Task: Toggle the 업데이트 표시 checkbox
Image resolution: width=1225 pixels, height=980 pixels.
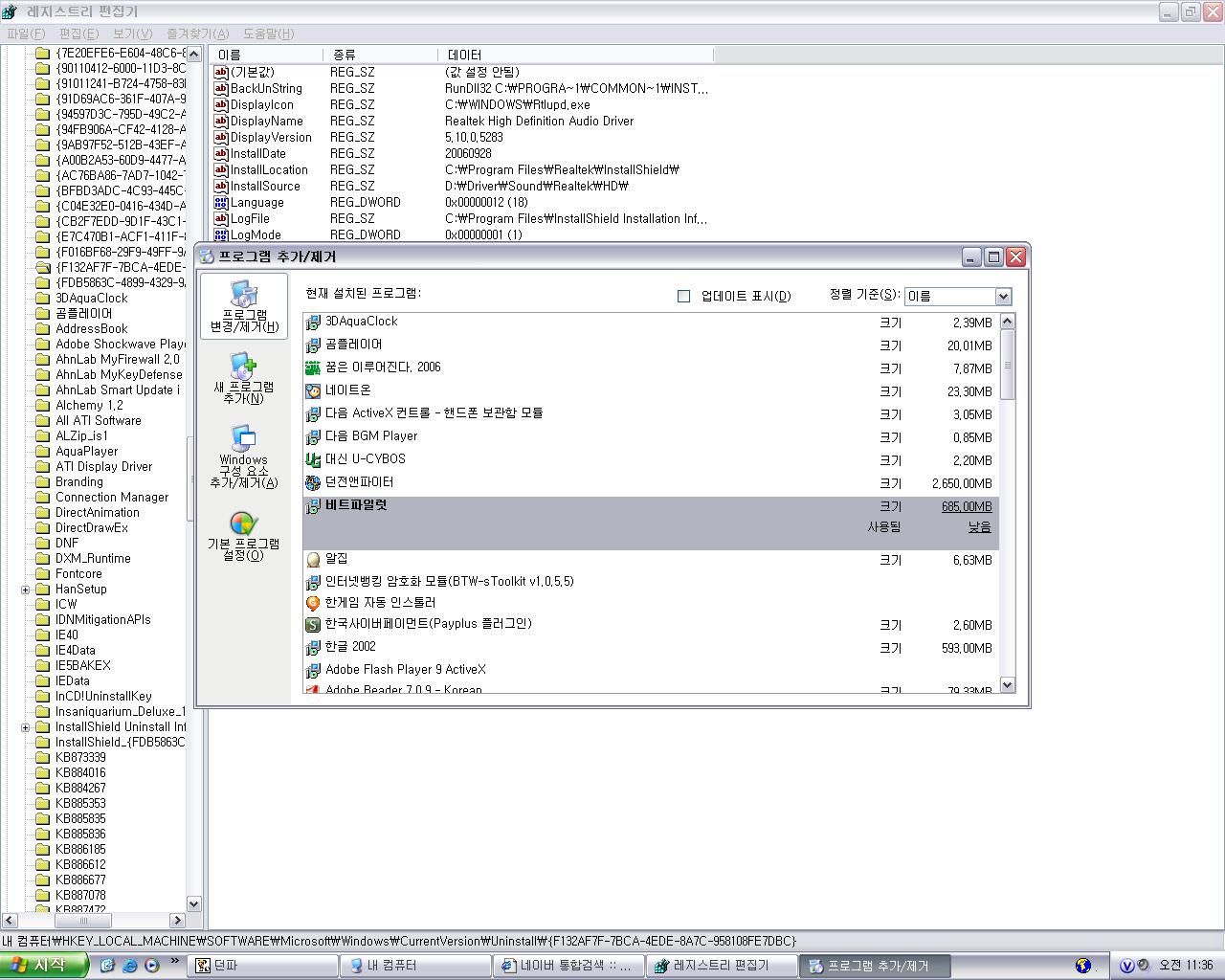Action: click(x=683, y=297)
